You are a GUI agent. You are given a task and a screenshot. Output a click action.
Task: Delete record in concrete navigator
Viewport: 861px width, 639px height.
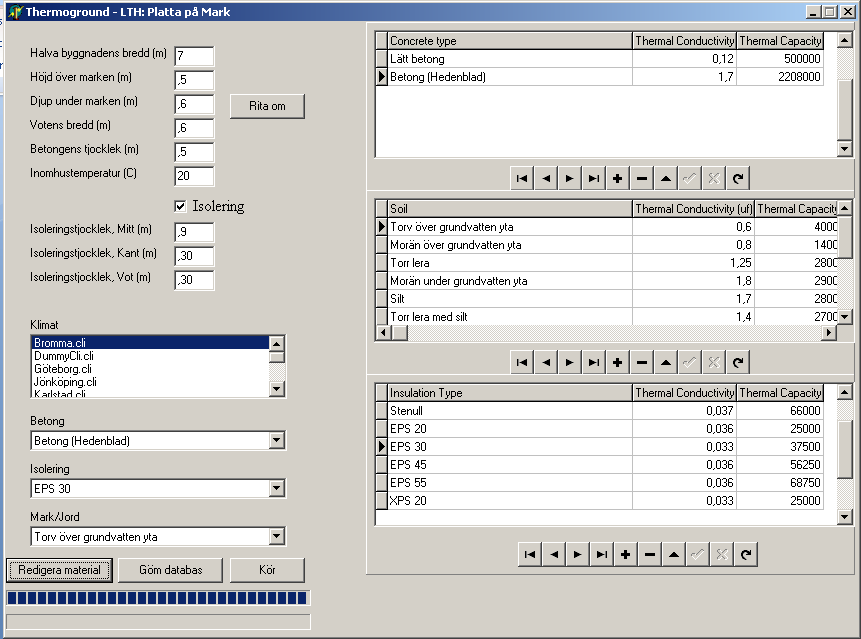point(642,178)
